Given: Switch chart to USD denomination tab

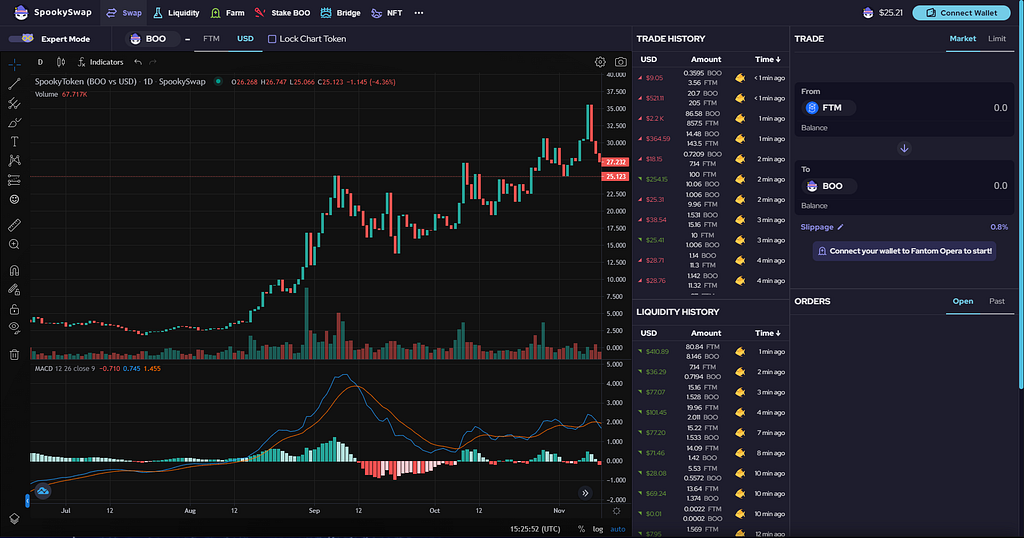Looking at the screenshot, I should 245,39.
